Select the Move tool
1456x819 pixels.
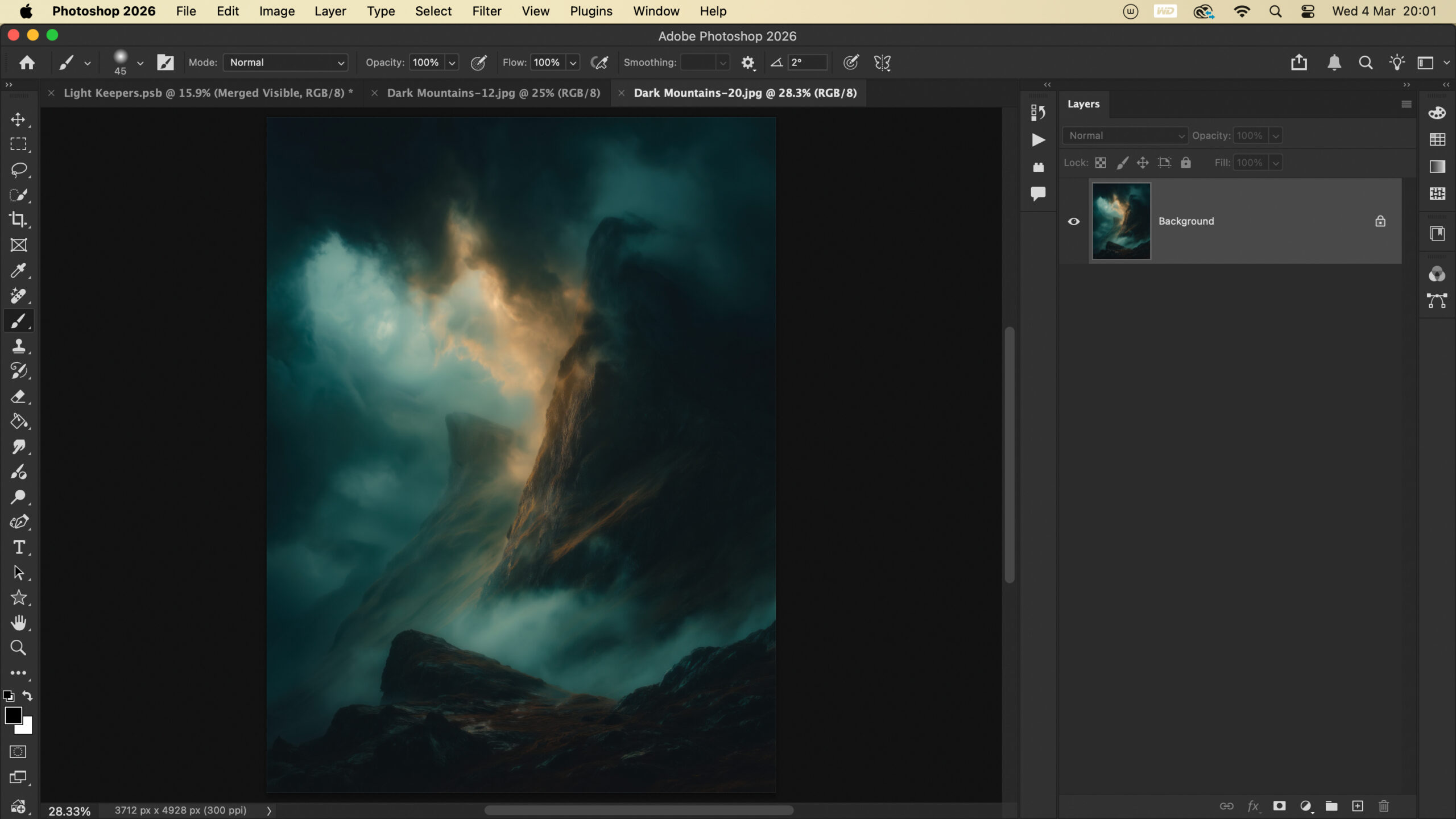click(x=18, y=119)
